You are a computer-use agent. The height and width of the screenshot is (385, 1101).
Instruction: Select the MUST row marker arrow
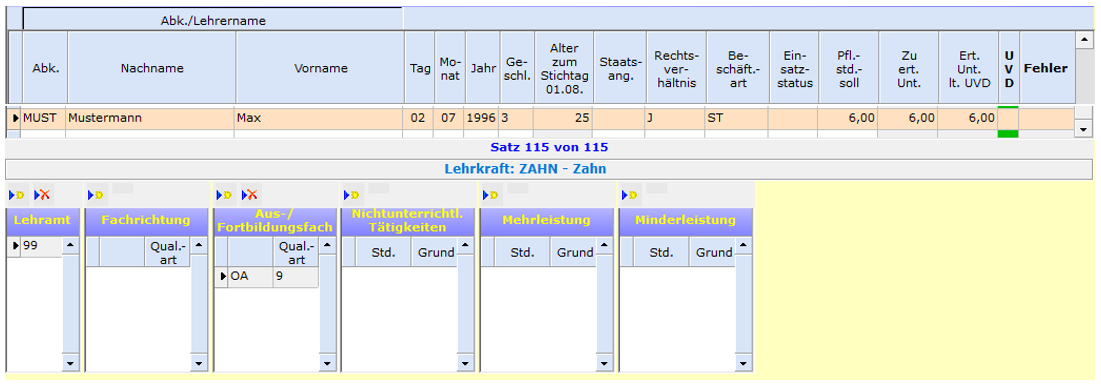15,118
